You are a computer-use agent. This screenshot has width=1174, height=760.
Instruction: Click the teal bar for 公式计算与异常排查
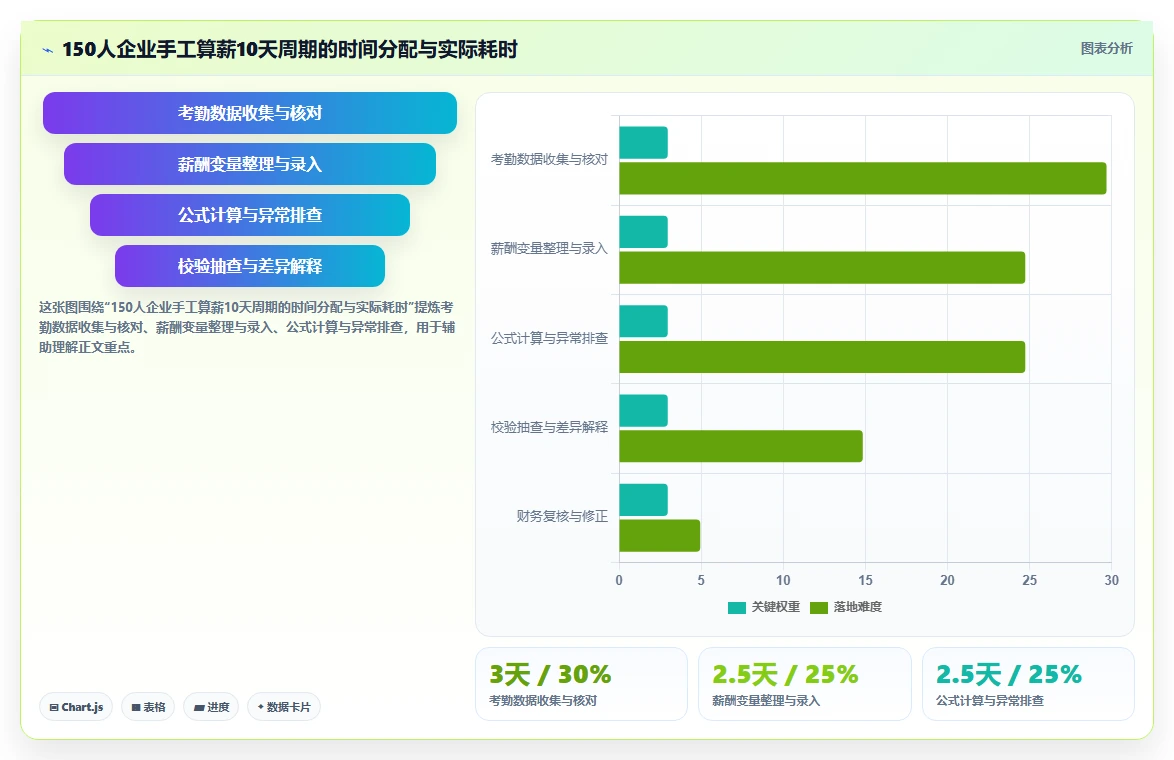(643, 321)
